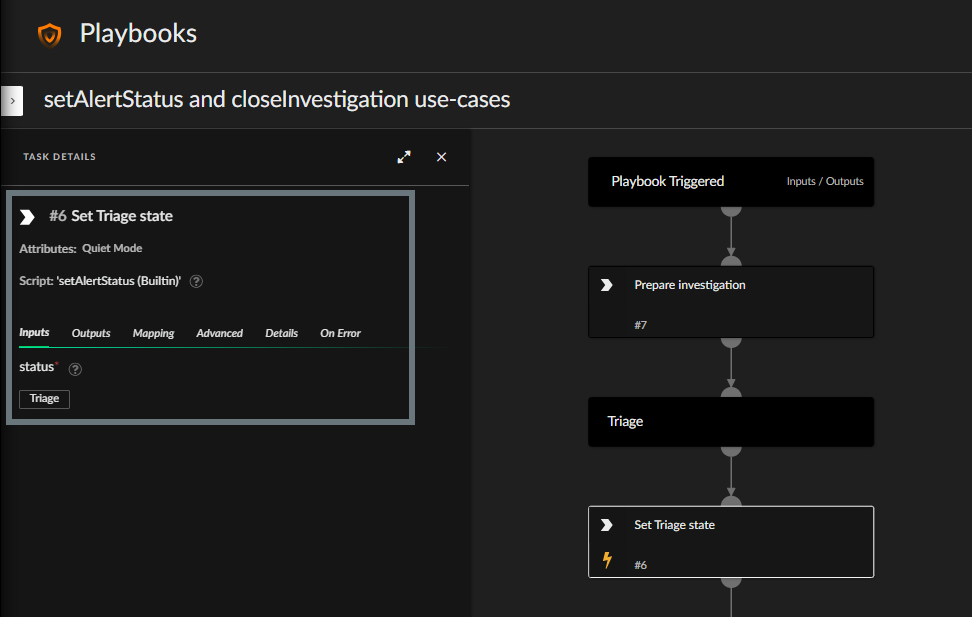
Task: Select the Playbook Triggered node
Action: (x=731, y=182)
